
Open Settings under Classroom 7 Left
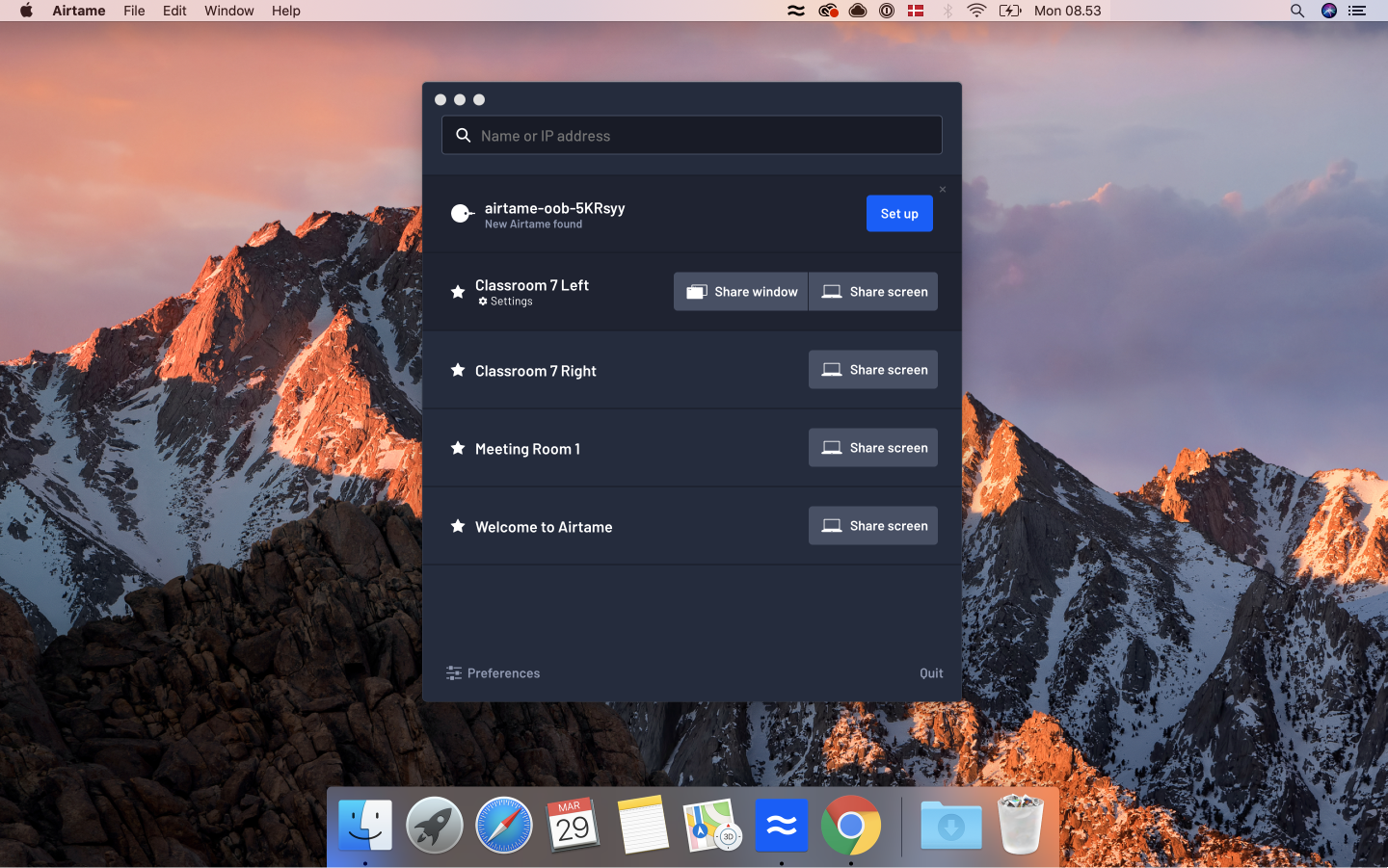click(506, 302)
